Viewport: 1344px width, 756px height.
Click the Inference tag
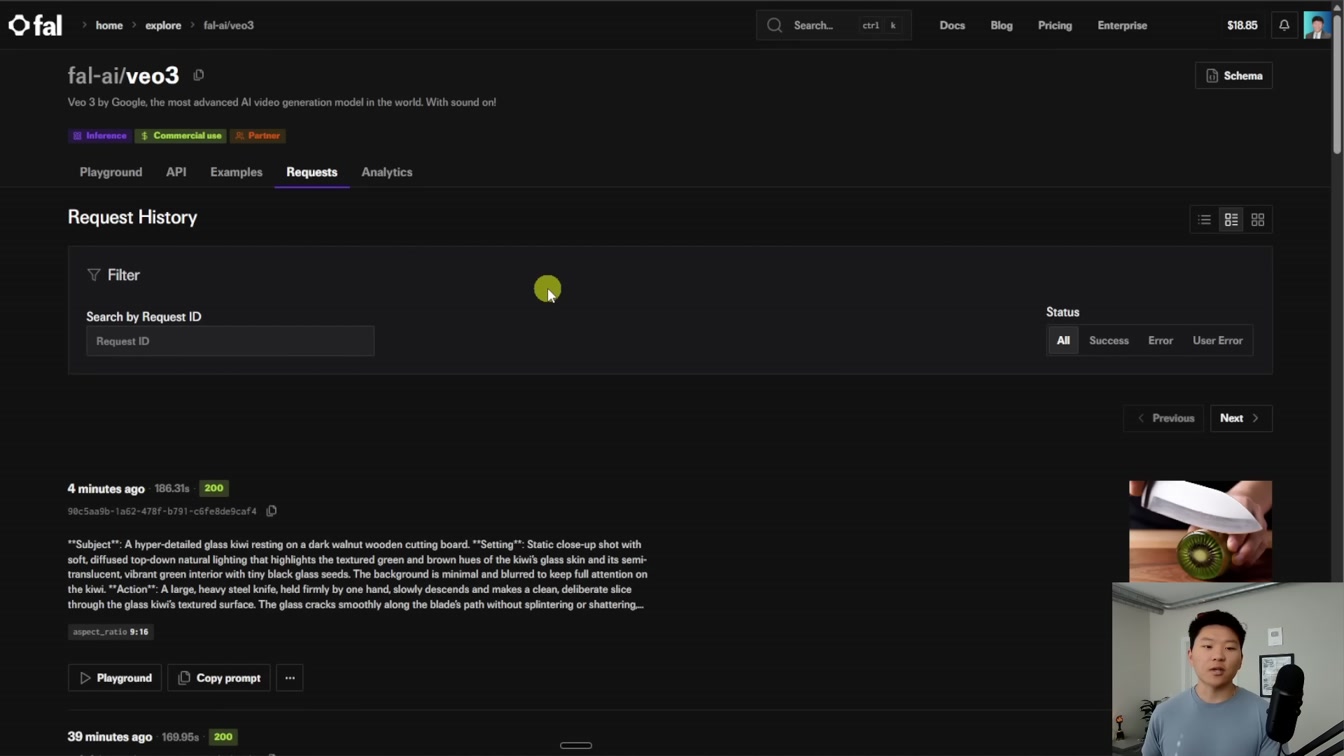(x=100, y=135)
